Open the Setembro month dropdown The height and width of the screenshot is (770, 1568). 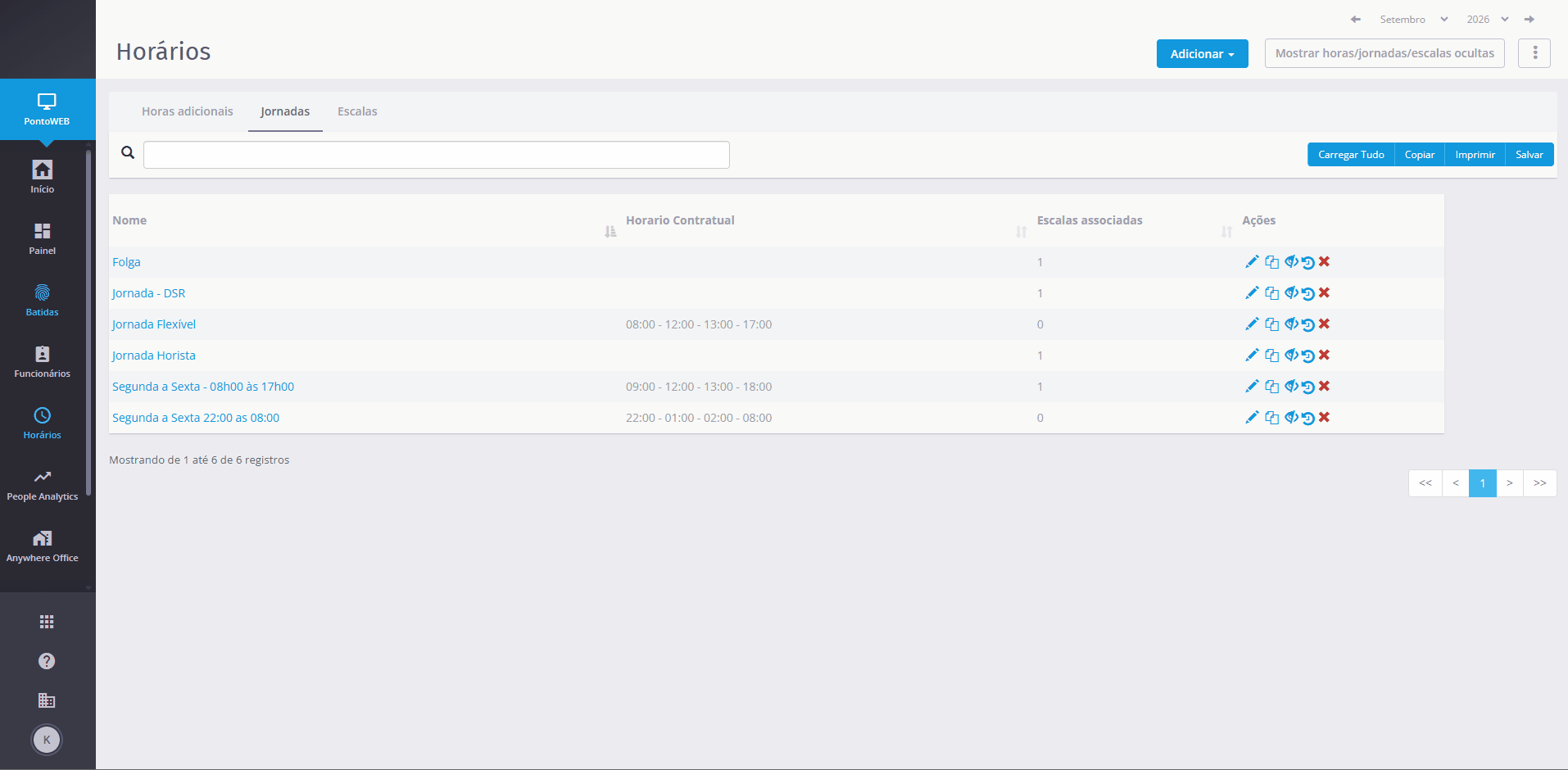click(1414, 19)
